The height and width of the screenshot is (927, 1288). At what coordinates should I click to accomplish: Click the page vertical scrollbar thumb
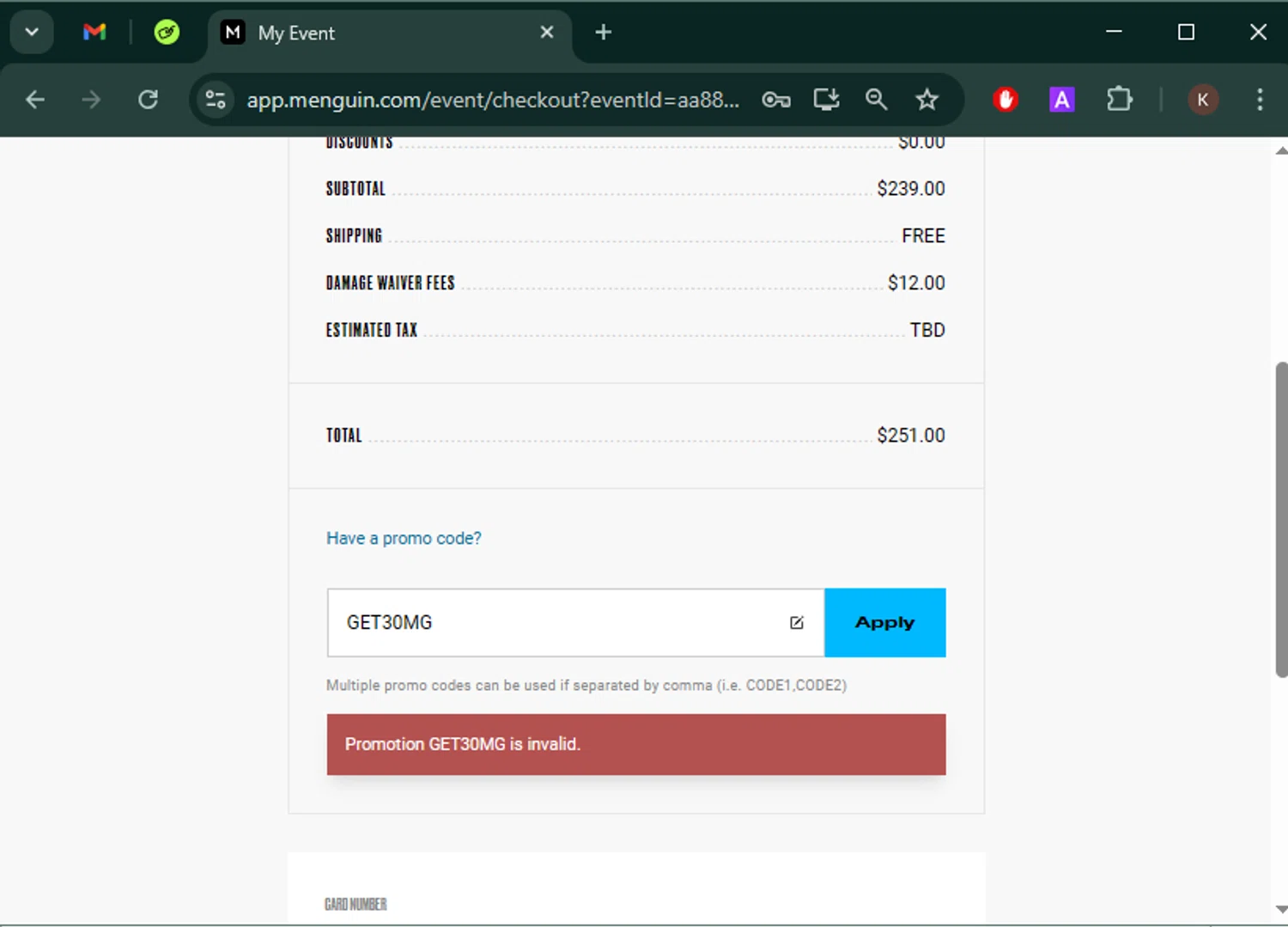[x=1281, y=520]
